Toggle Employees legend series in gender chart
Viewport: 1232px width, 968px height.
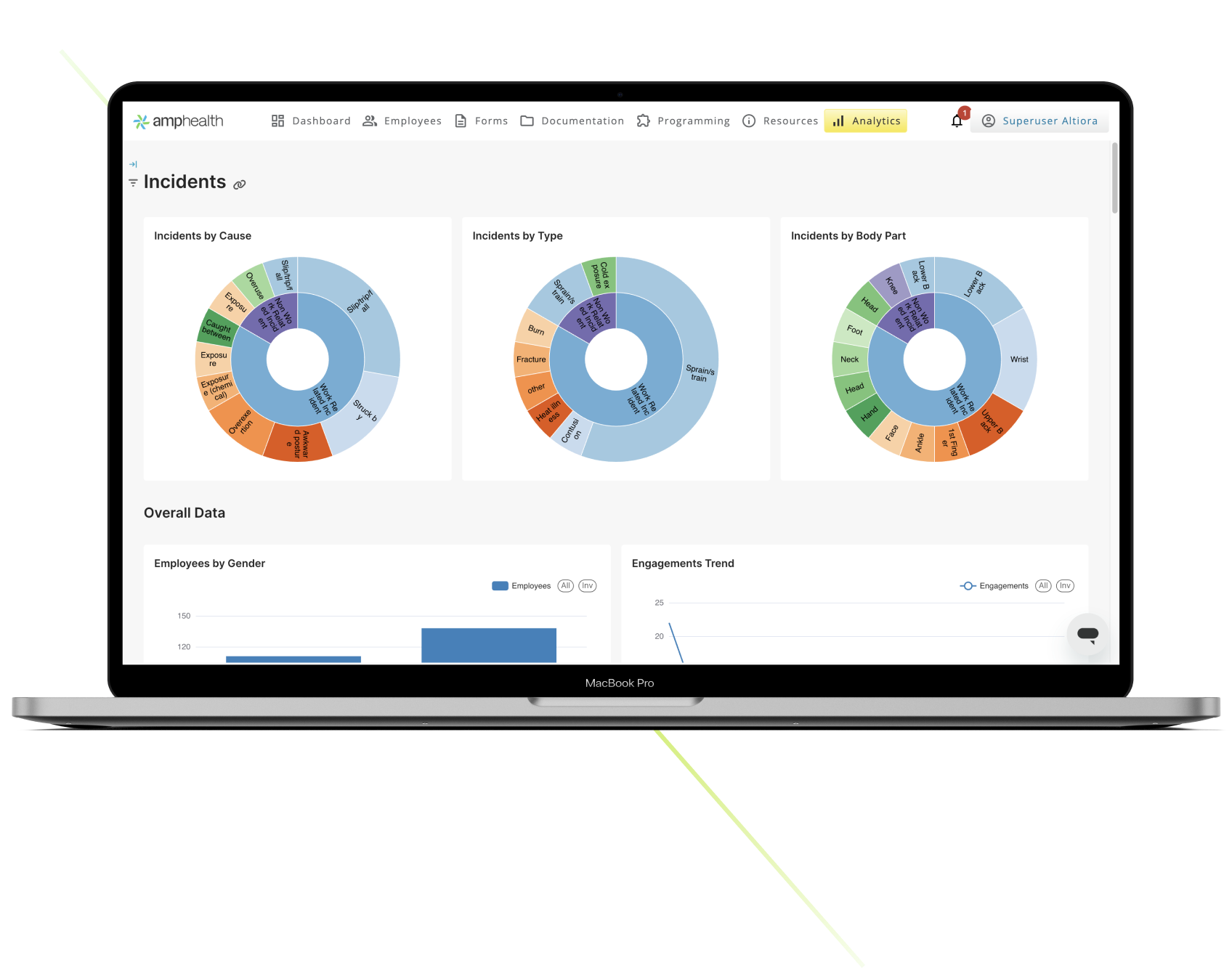pyautogui.click(x=521, y=586)
